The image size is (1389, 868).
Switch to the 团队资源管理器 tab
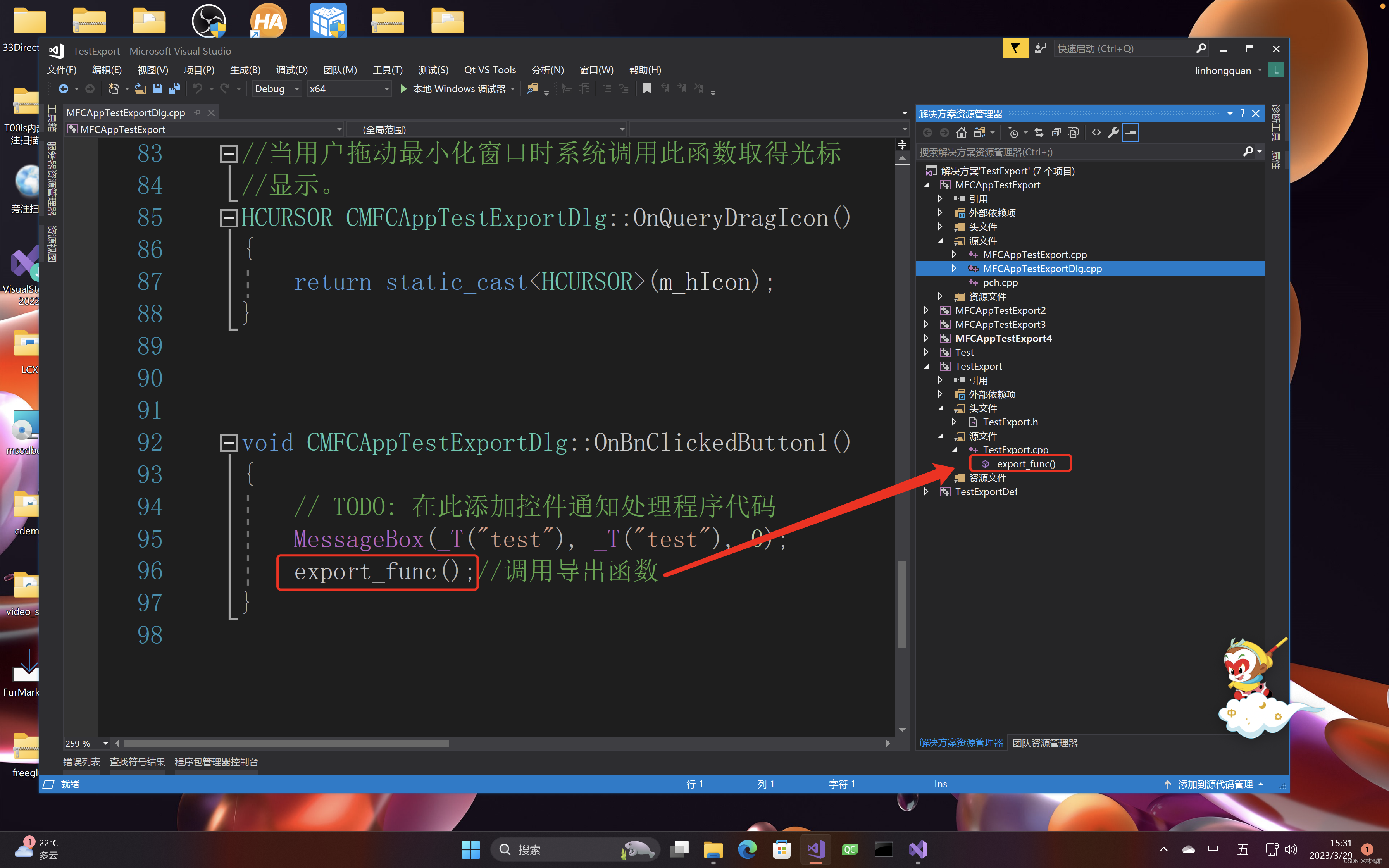point(1044,743)
